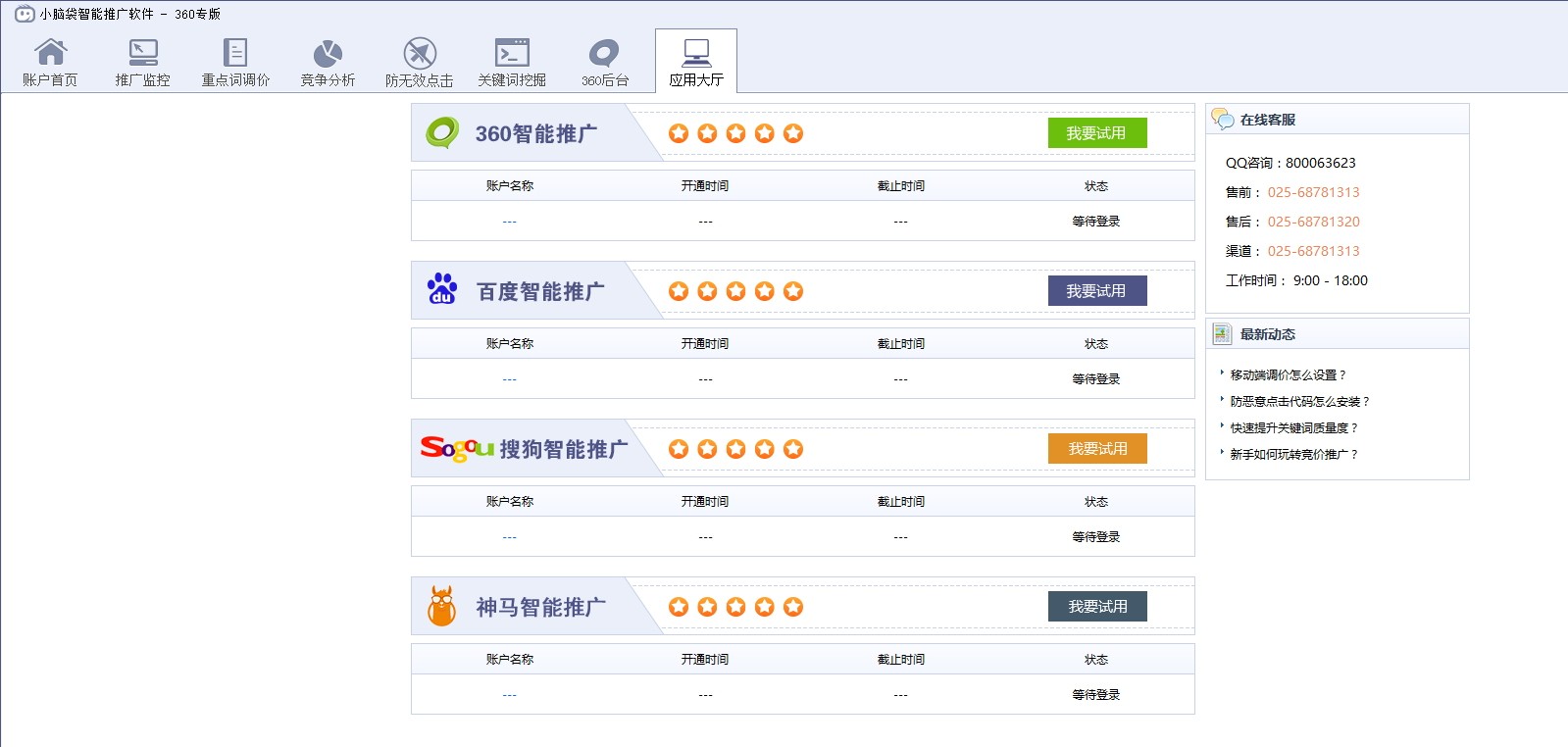Click the first star of the 百度智能推广 rating
The height and width of the screenshot is (747, 1568).
[679, 291]
